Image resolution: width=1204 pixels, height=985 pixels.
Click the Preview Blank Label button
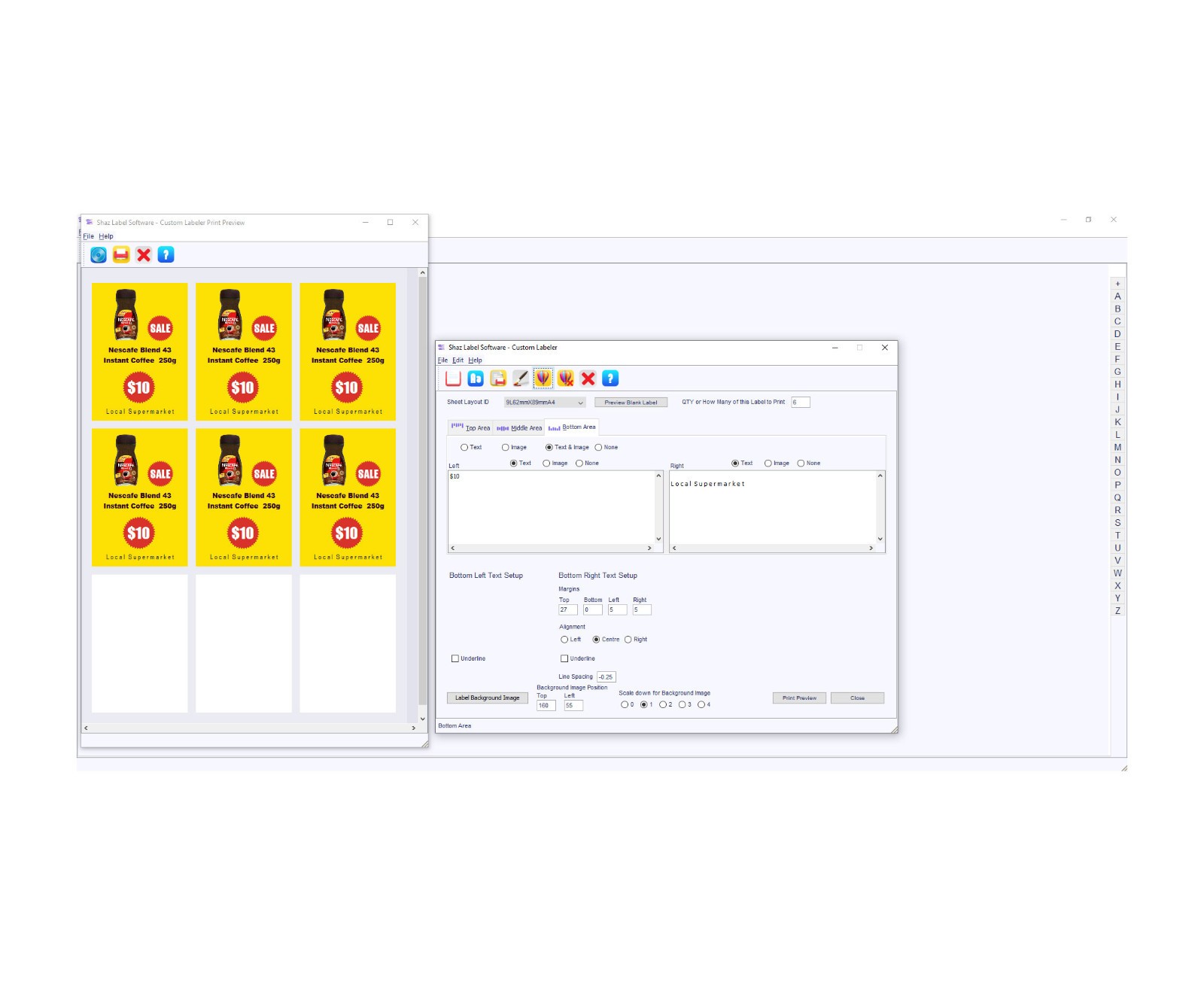[x=631, y=403]
